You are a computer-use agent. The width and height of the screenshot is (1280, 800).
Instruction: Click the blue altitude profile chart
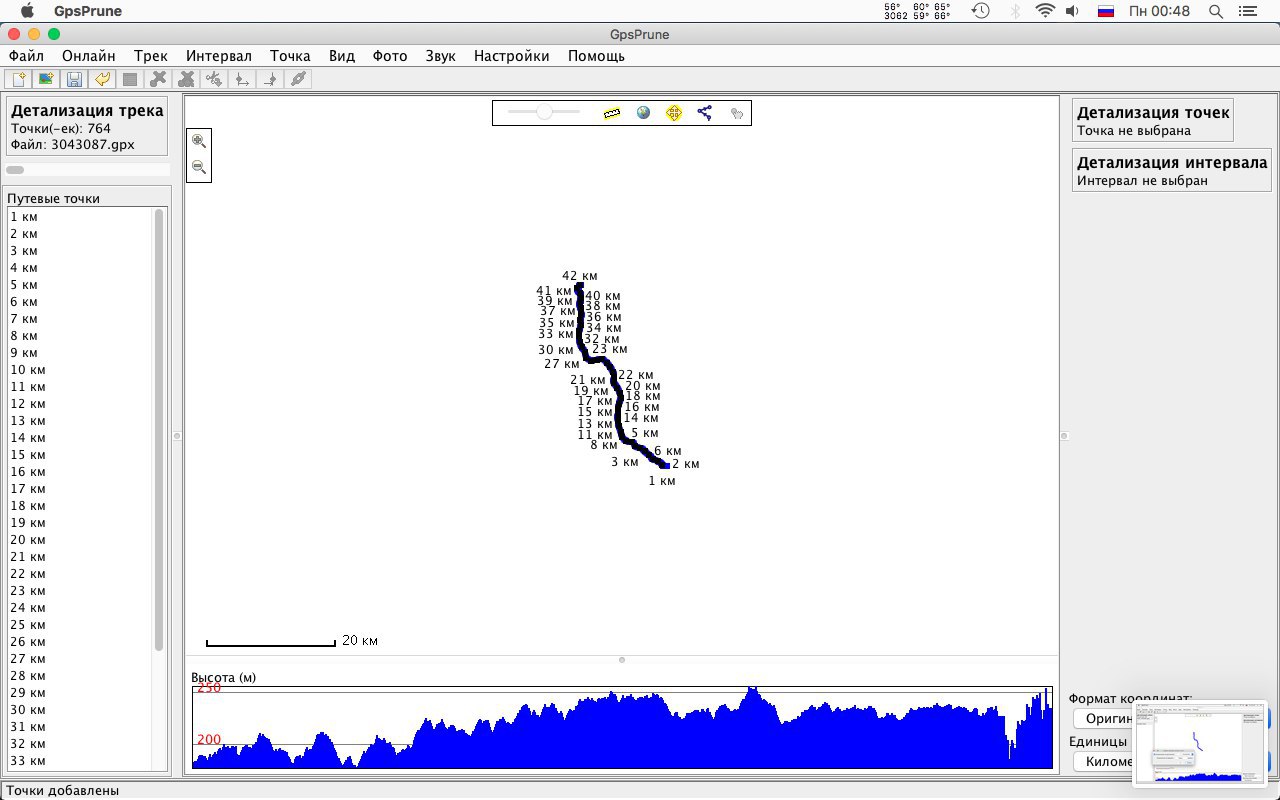point(622,727)
